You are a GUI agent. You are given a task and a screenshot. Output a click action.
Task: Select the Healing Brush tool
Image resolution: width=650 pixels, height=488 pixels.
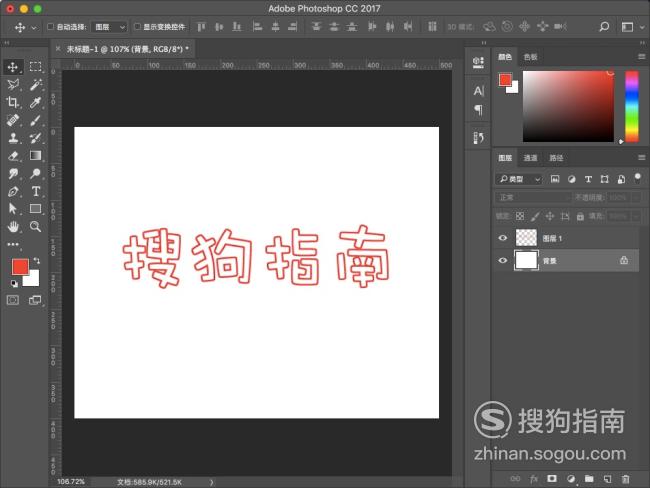pos(13,120)
